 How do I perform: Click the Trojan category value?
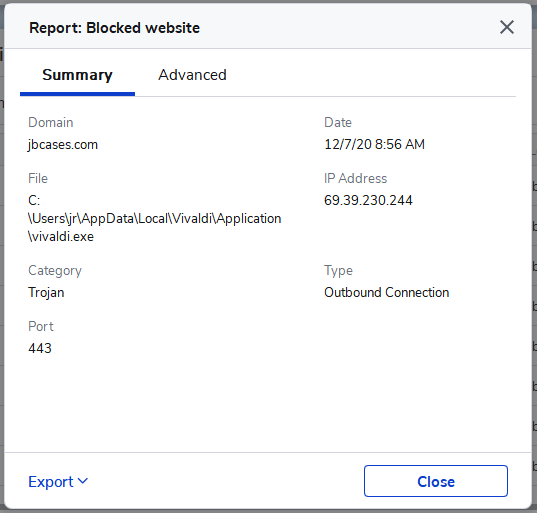(46, 293)
